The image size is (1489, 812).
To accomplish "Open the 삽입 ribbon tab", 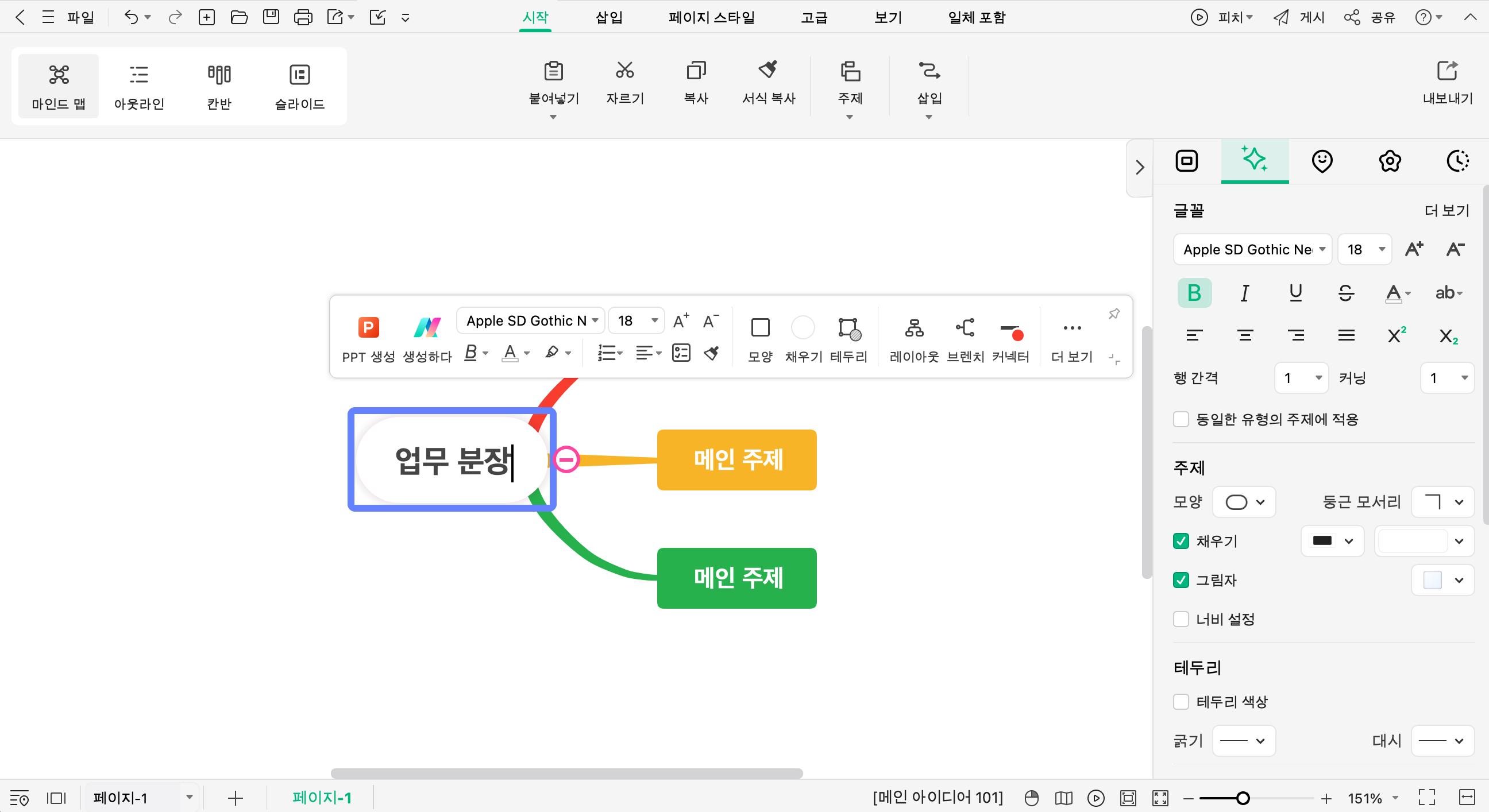I will (609, 17).
